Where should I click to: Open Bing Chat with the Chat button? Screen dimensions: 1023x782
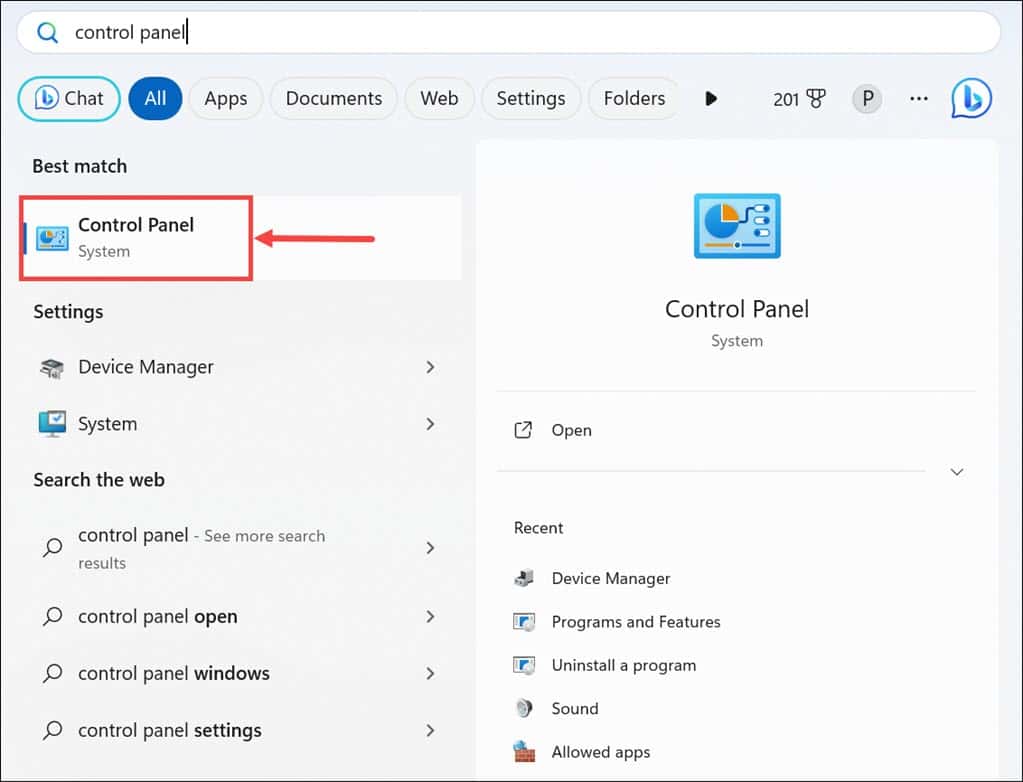click(69, 98)
